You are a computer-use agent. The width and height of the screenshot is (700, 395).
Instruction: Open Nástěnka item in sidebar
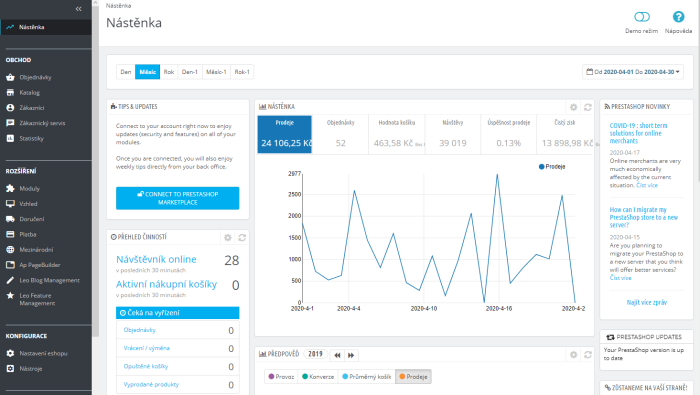[x=46, y=27]
